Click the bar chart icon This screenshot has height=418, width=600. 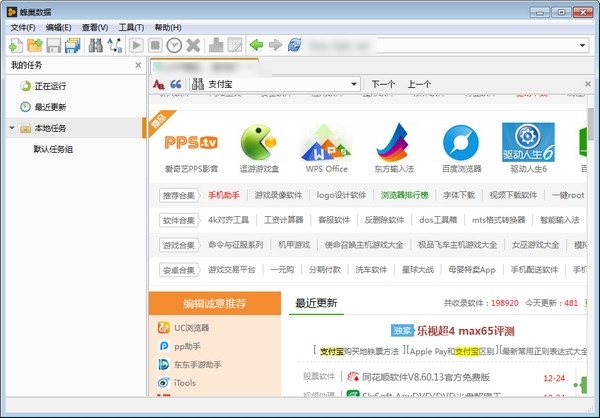216,46
